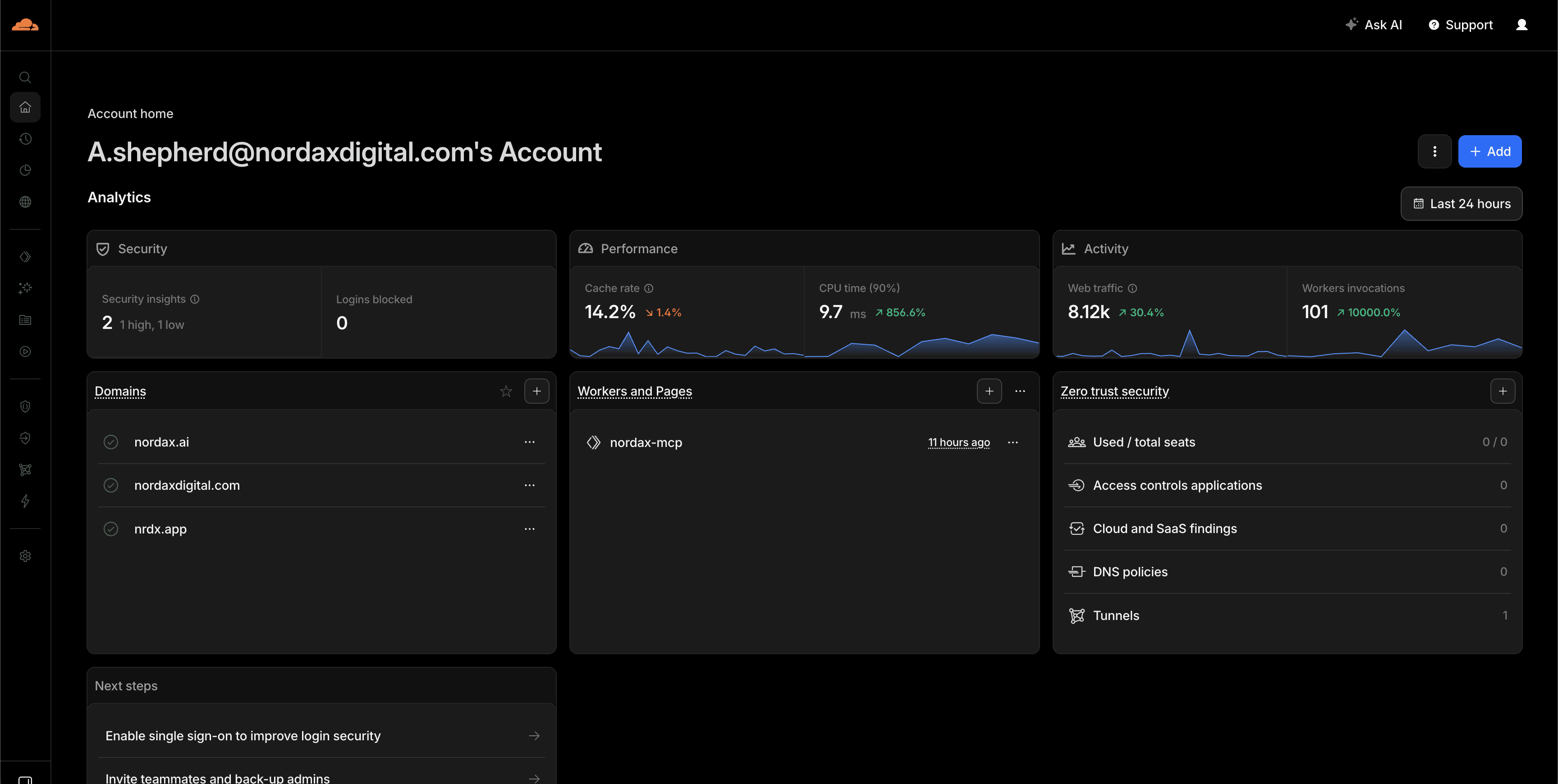Image resolution: width=1558 pixels, height=784 pixels.
Task: Open Enable single sign-on next step
Action: 321,736
